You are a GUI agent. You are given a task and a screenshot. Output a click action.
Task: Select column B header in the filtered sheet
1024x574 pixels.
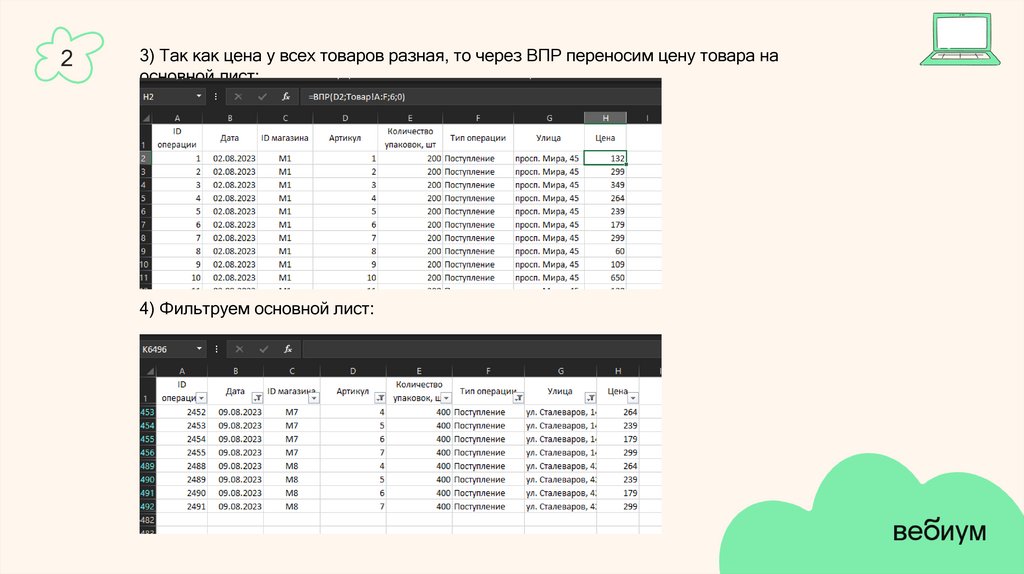[235, 371]
